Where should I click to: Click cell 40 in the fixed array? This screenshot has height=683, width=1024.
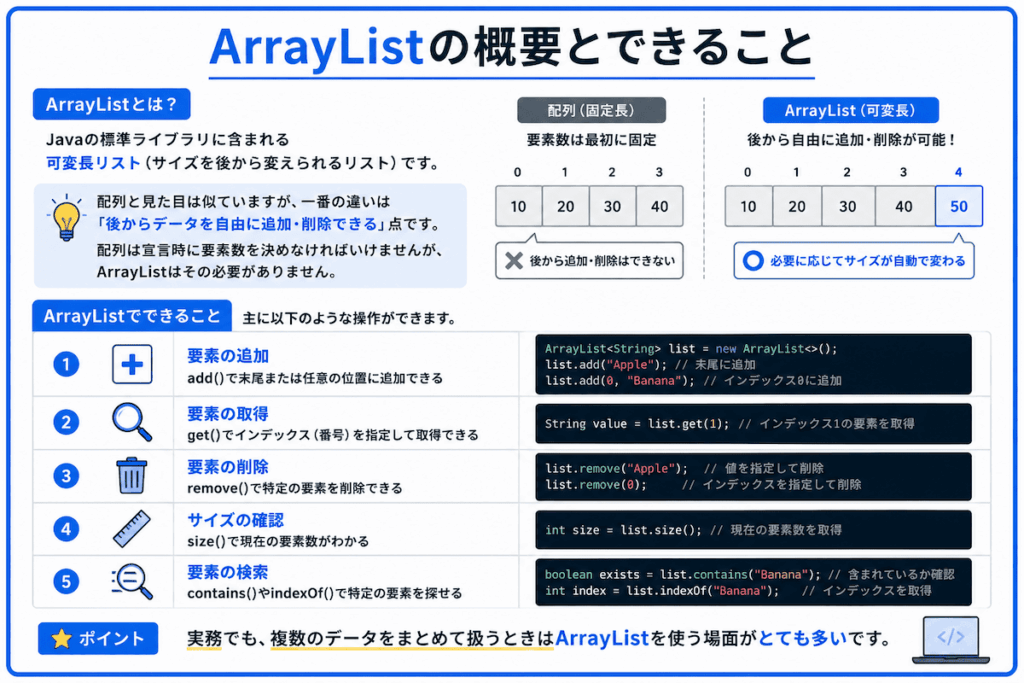[x=660, y=206]
